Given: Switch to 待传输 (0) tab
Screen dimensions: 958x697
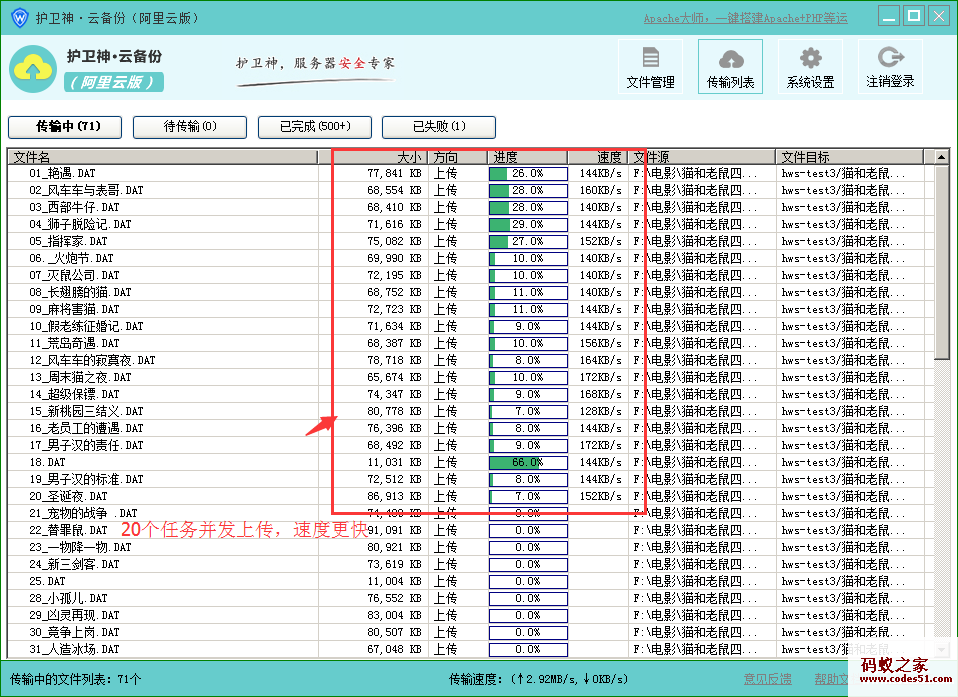Looking at the screenshot, I should (x=190, y=127).
